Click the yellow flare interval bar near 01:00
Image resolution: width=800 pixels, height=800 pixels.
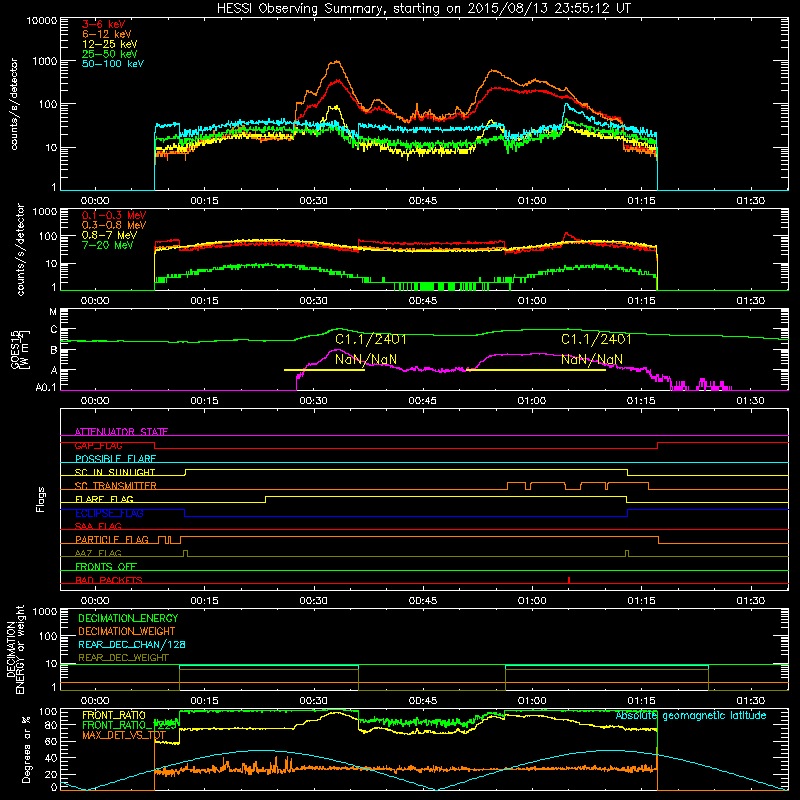click(537, 370)
